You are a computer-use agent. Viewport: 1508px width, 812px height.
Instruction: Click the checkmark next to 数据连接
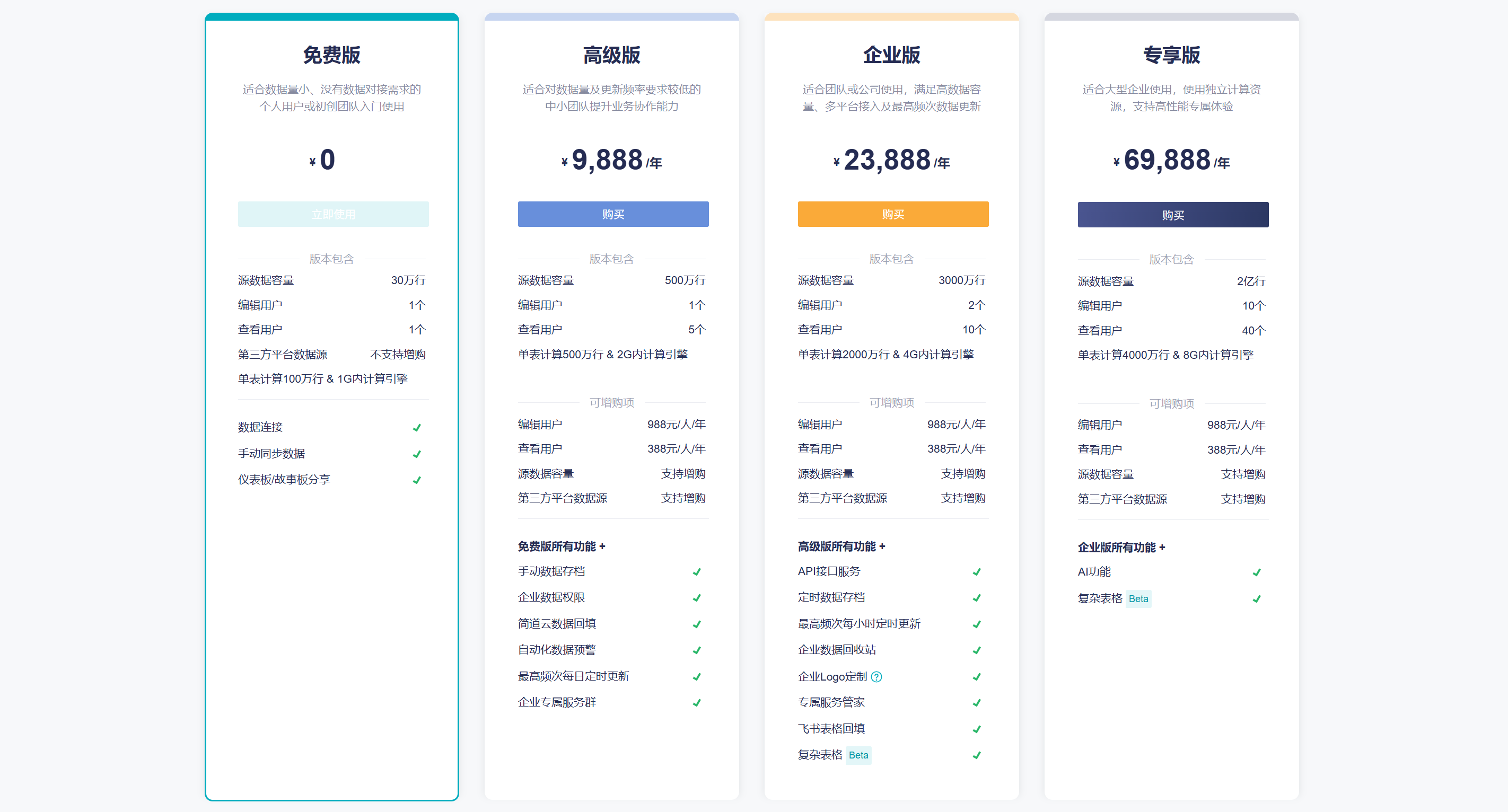417,428
